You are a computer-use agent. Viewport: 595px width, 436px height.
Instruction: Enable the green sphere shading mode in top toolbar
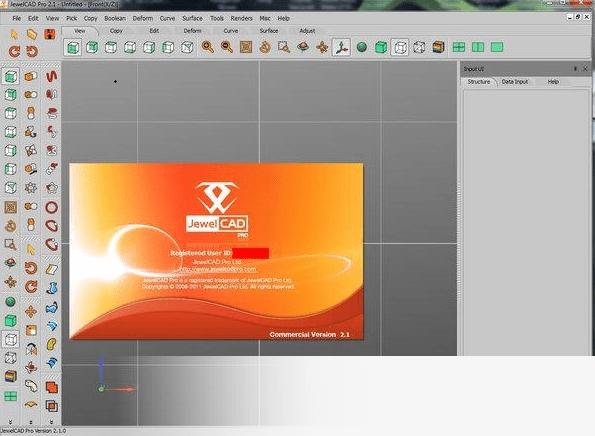pyautogui.click(x=362, y=47)
